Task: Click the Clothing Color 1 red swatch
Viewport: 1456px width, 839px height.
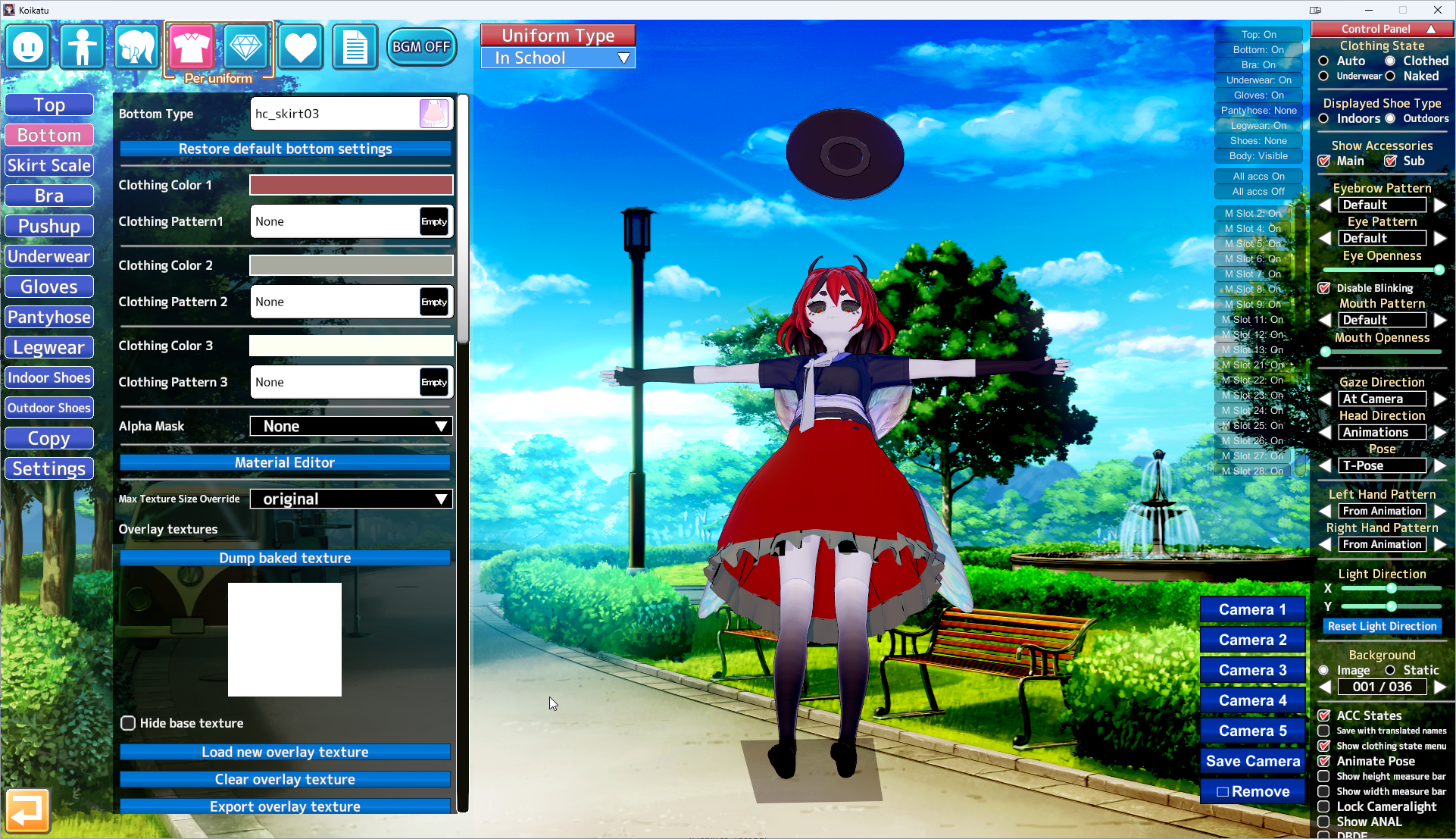Action: [352, 185]
